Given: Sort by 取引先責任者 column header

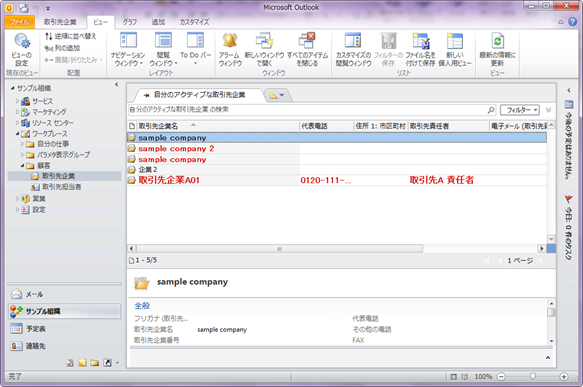Looking at the screenshot, I should [x=448, y=126].
